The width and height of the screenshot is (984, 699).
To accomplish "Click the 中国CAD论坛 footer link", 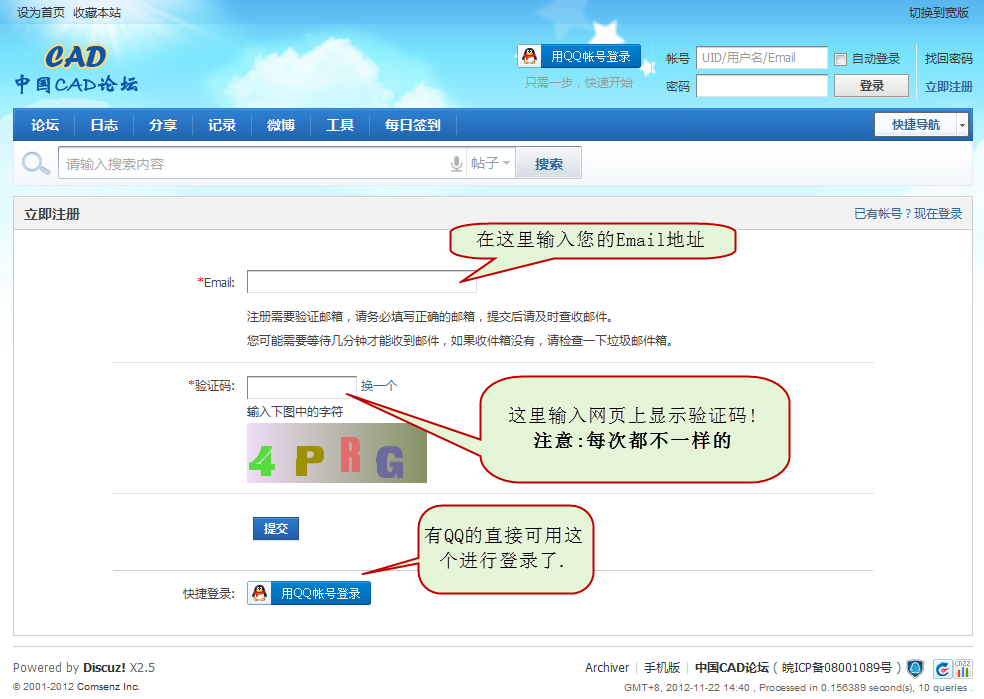I will point(732,668).
